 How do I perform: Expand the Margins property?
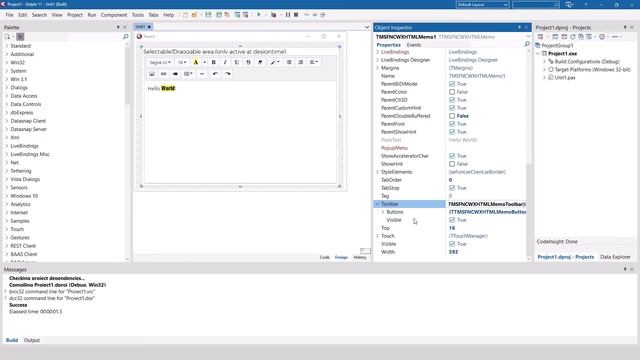377,68
